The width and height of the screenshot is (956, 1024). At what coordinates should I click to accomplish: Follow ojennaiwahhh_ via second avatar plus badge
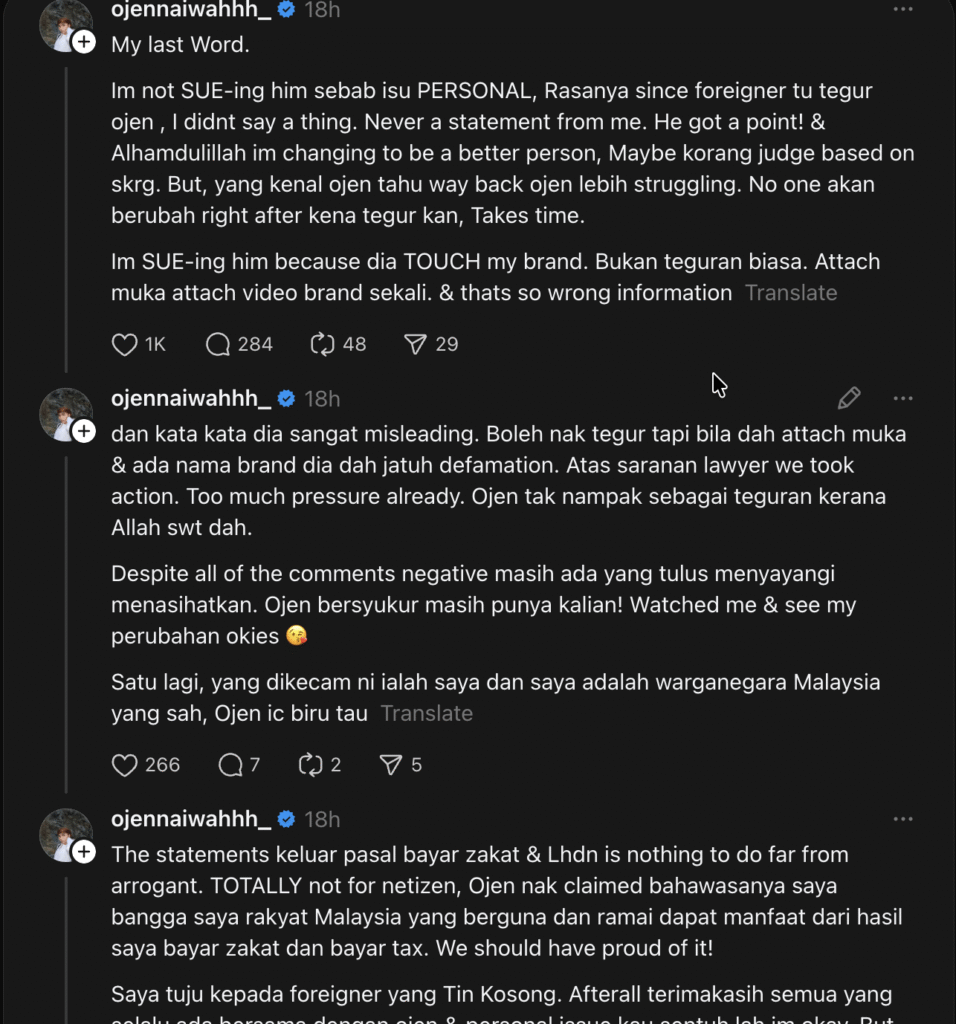[x=84, y=431]
